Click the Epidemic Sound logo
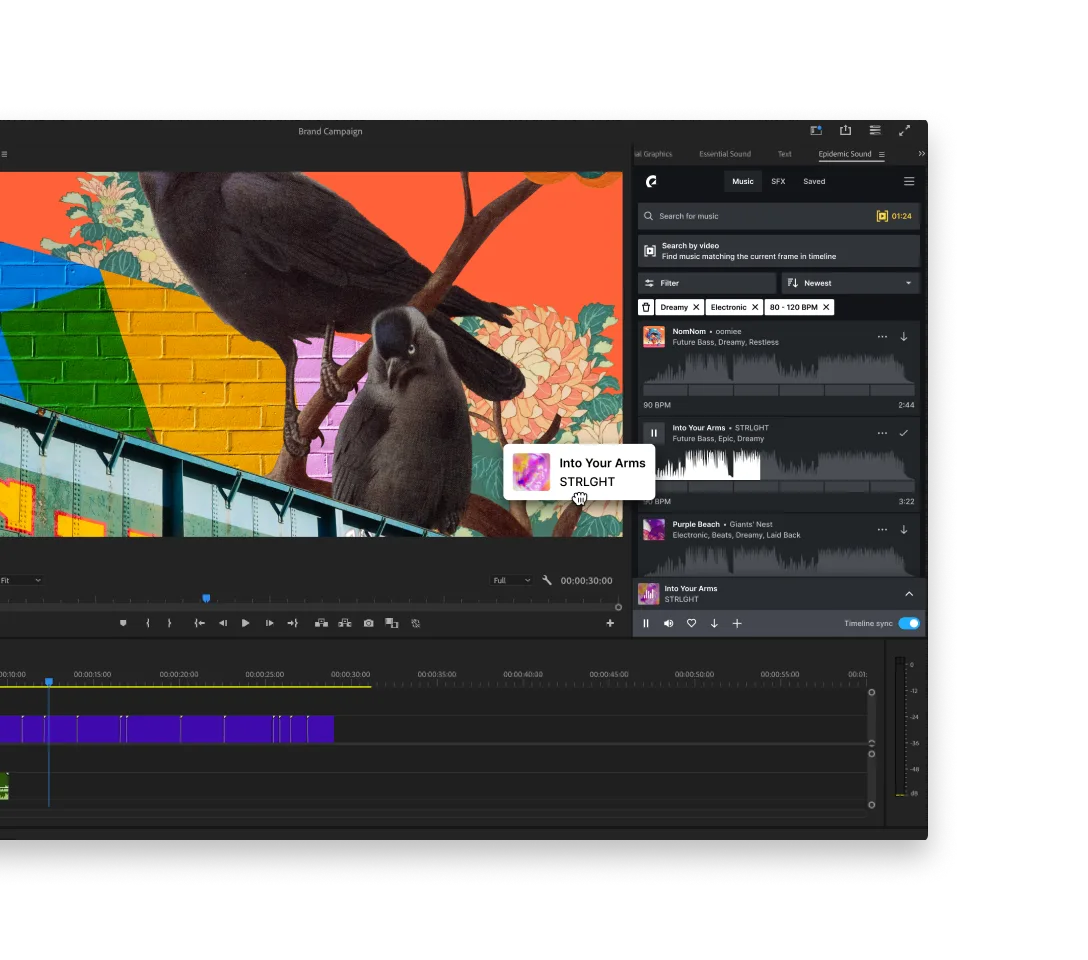 (x=651, y=181)
